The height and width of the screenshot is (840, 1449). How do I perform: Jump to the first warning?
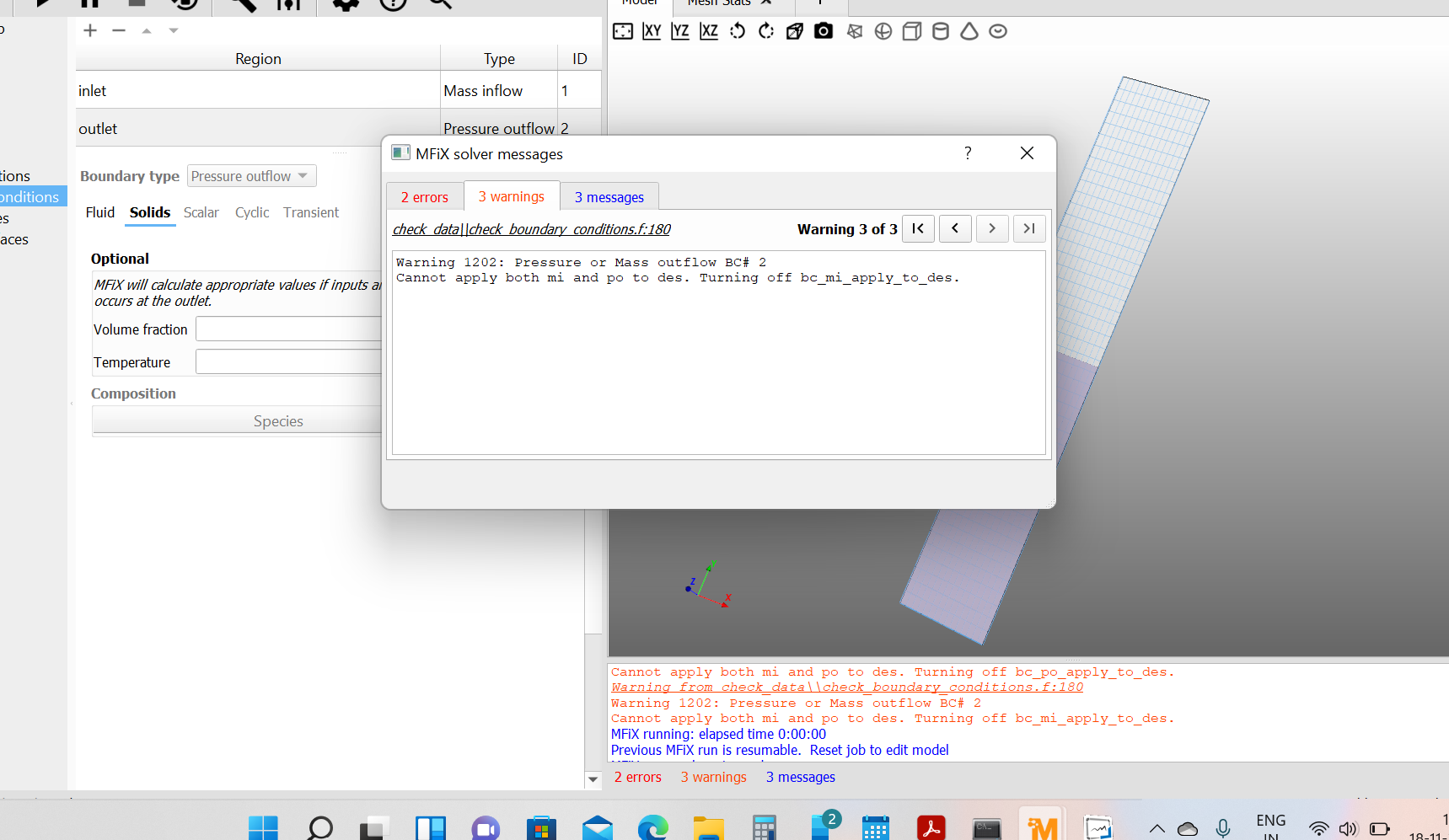[918, 228]
